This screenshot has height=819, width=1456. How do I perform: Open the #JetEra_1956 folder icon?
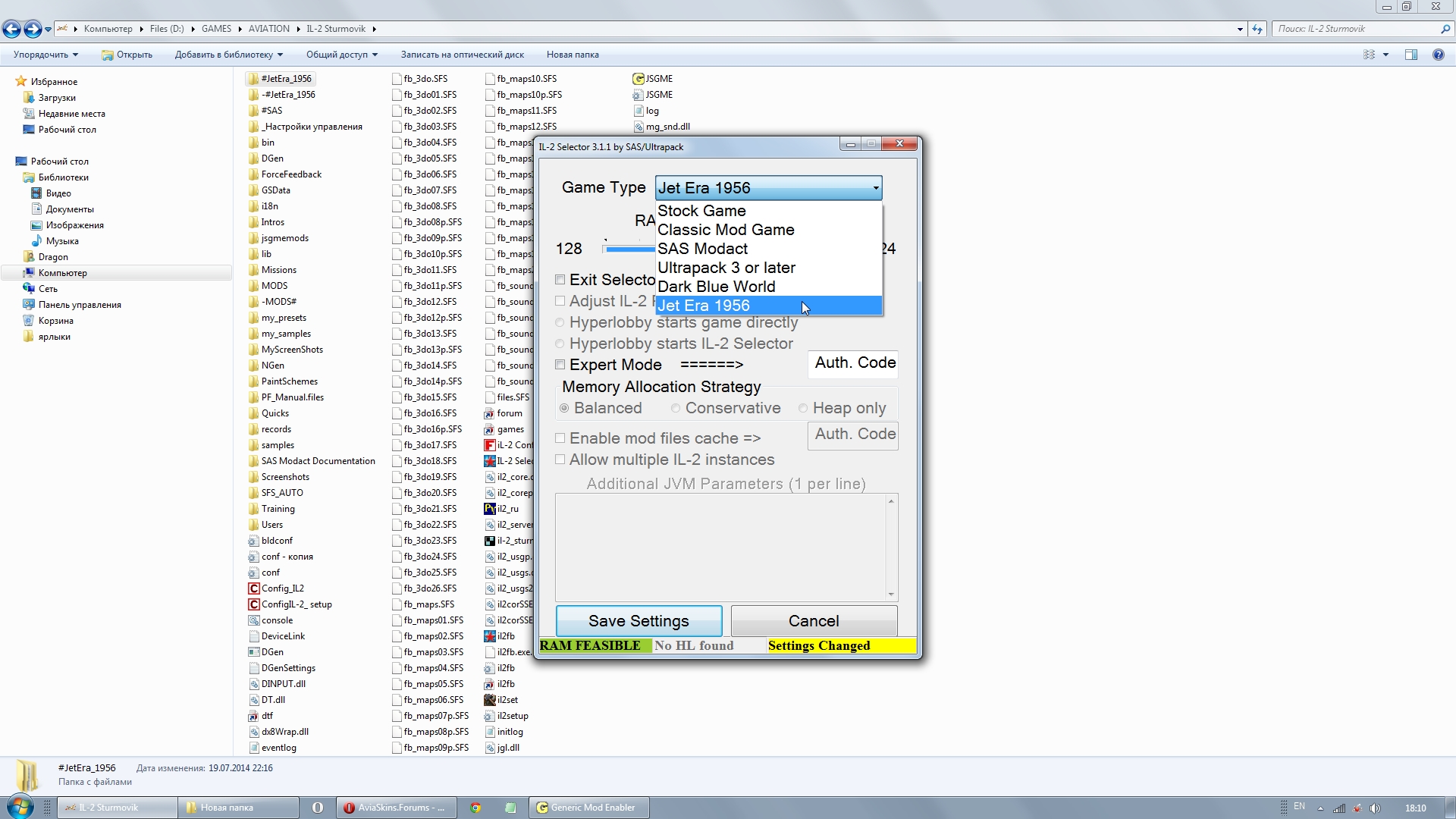pyautogui.click(x=253, y=79)
